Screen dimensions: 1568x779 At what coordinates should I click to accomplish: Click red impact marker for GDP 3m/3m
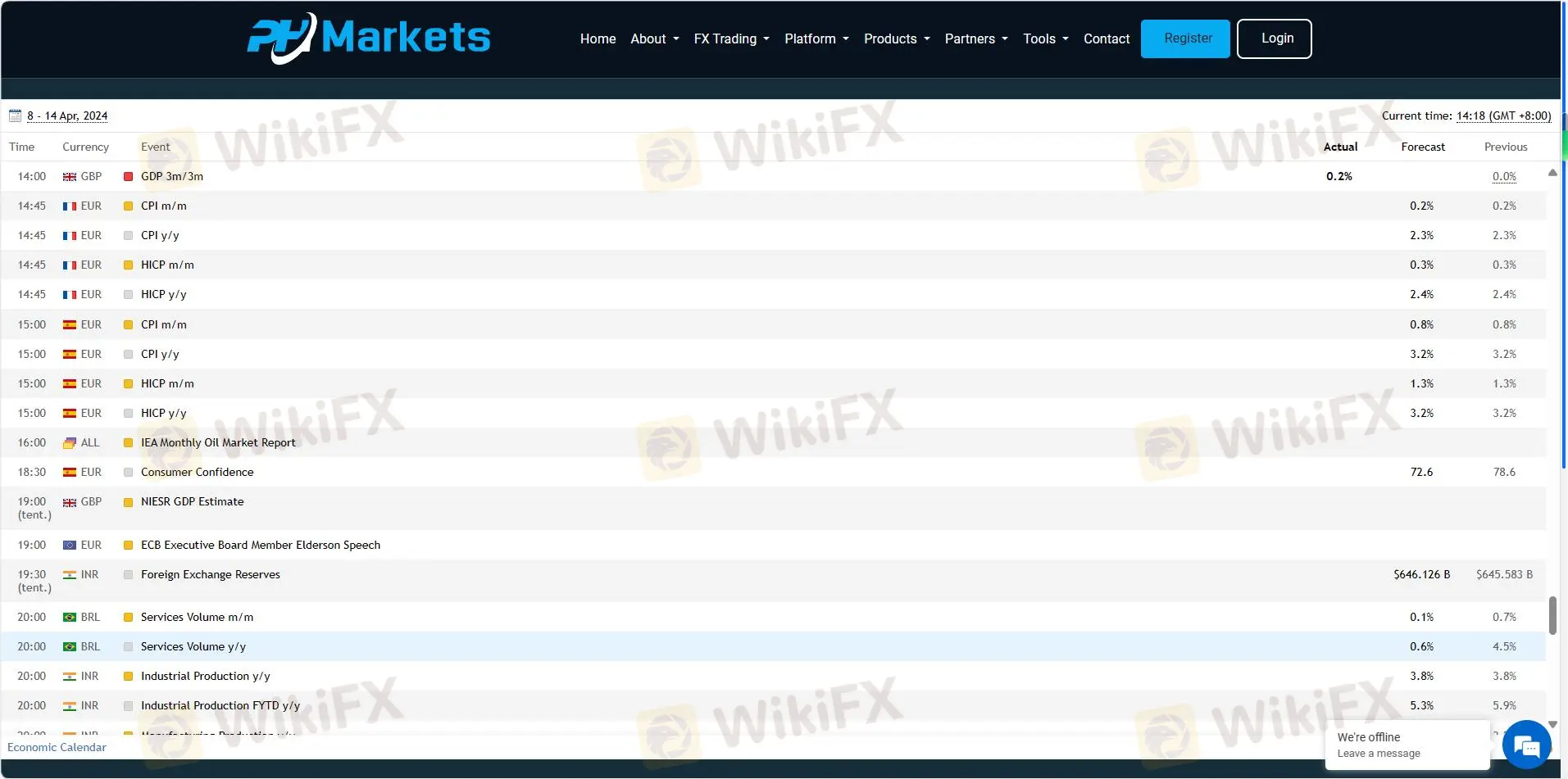[128, 177]
